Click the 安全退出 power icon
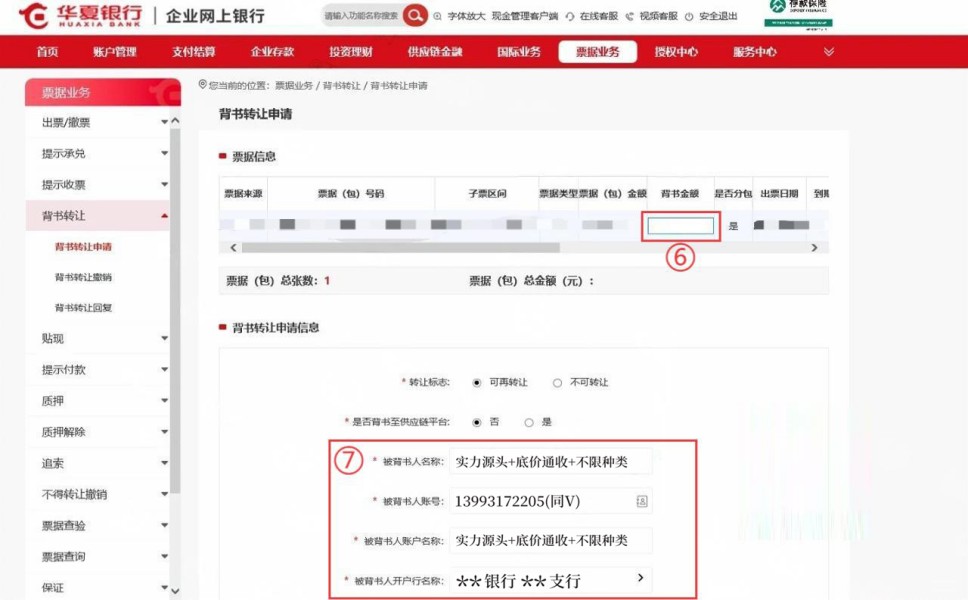The width and height of the screenshot is (968, 600). 689,16
